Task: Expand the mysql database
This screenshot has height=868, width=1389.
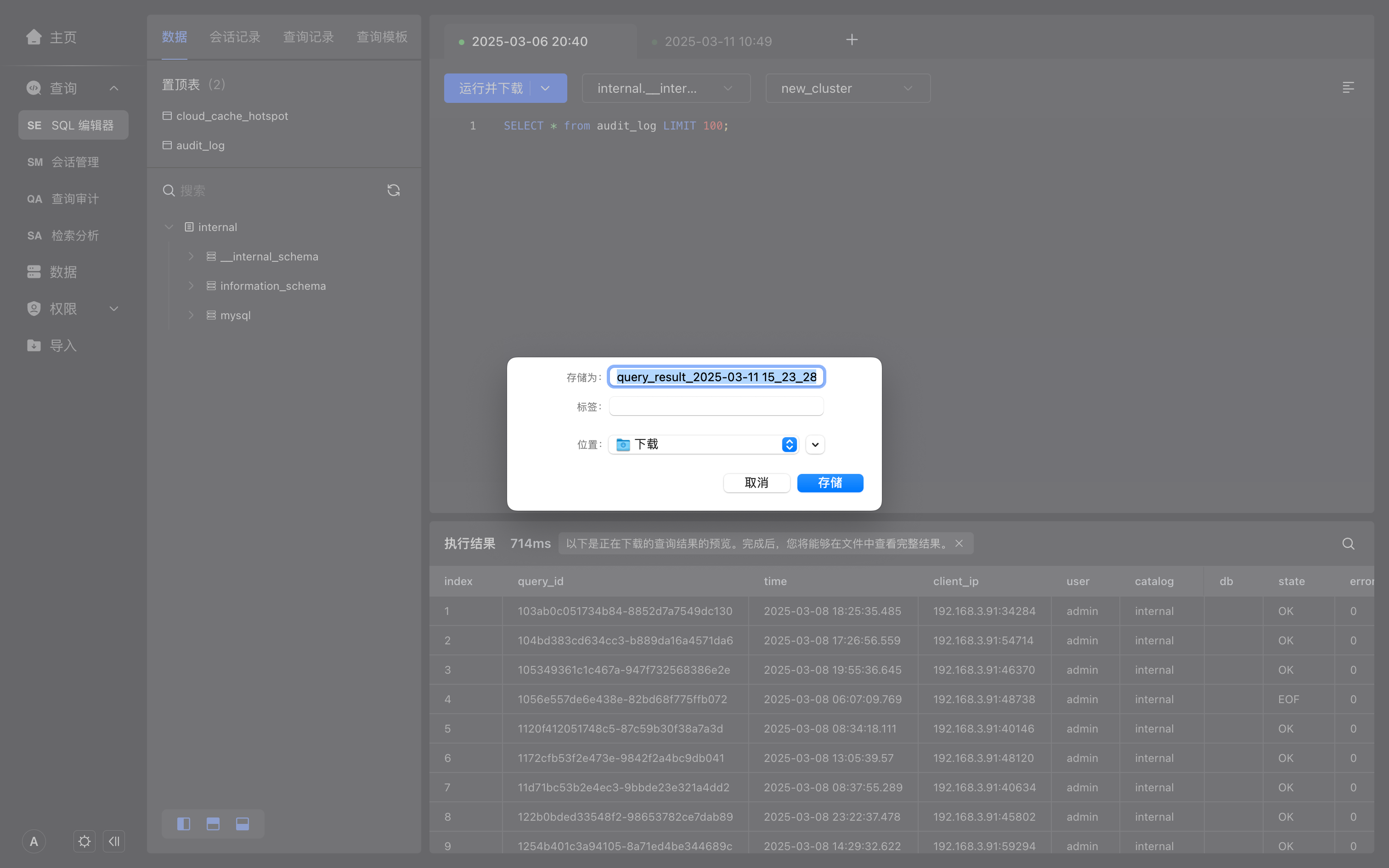Action: point(191,315)
